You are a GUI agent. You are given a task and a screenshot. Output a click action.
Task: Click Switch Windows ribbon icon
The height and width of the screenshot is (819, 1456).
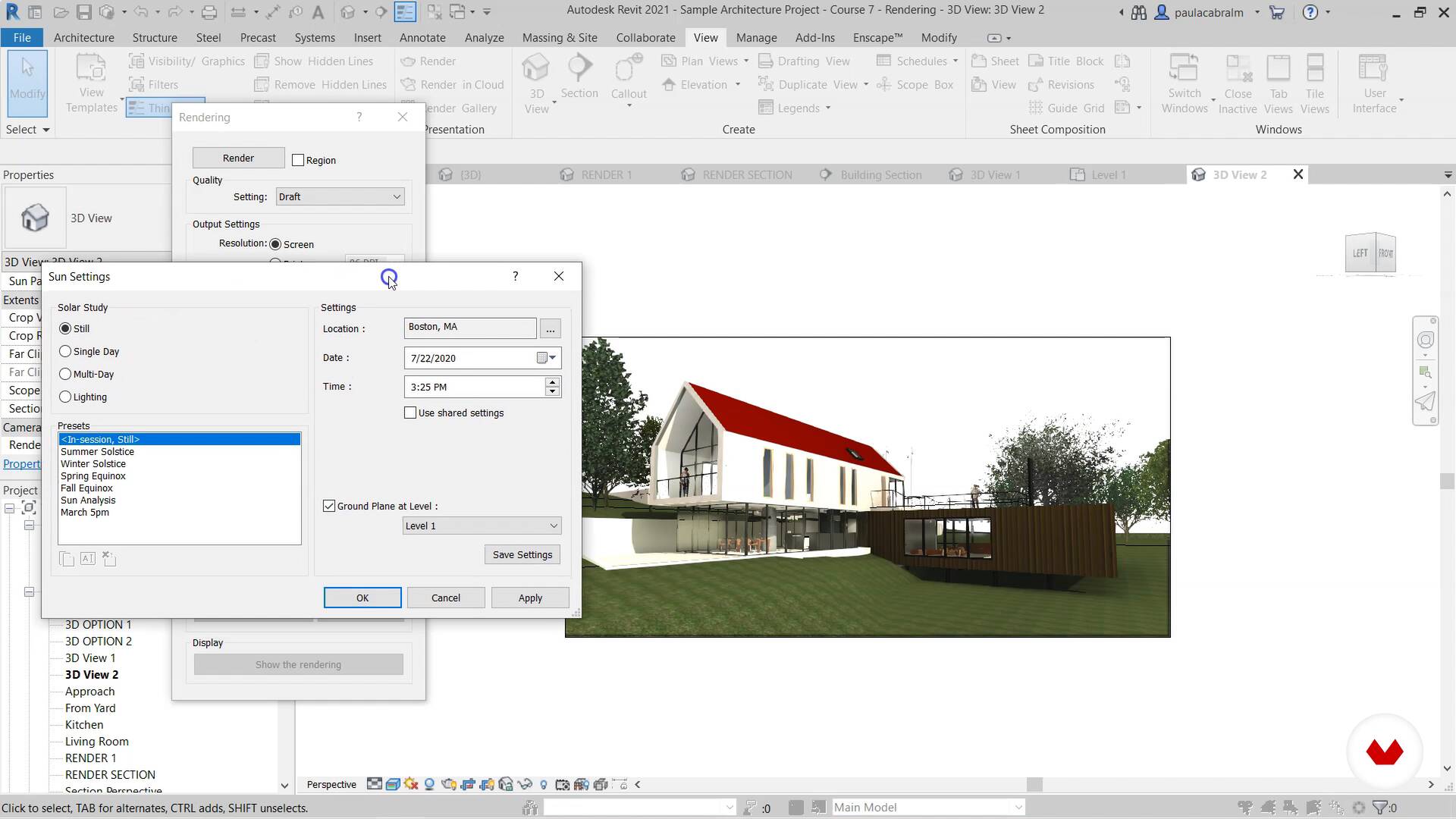point(1185,83)
